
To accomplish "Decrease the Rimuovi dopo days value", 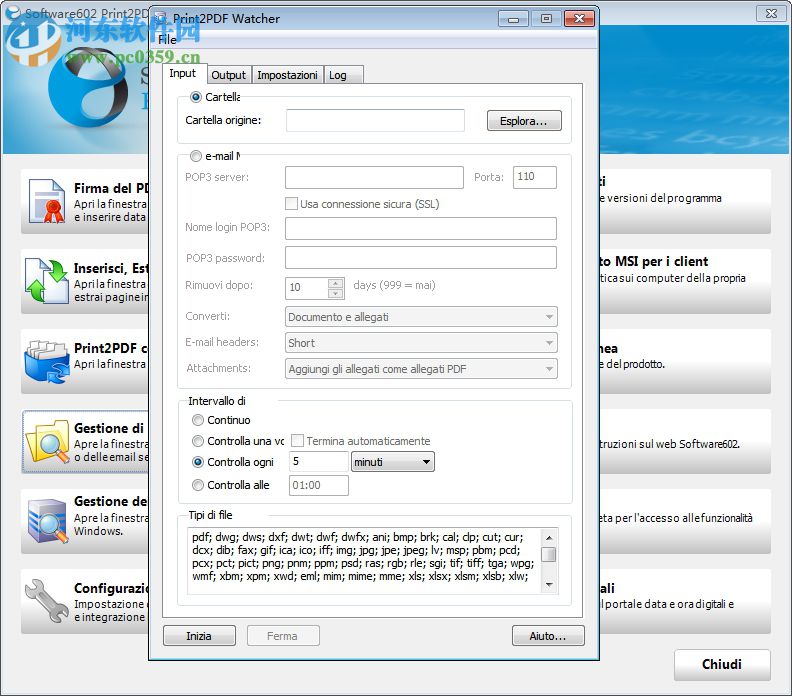I will tap(335, 293).
